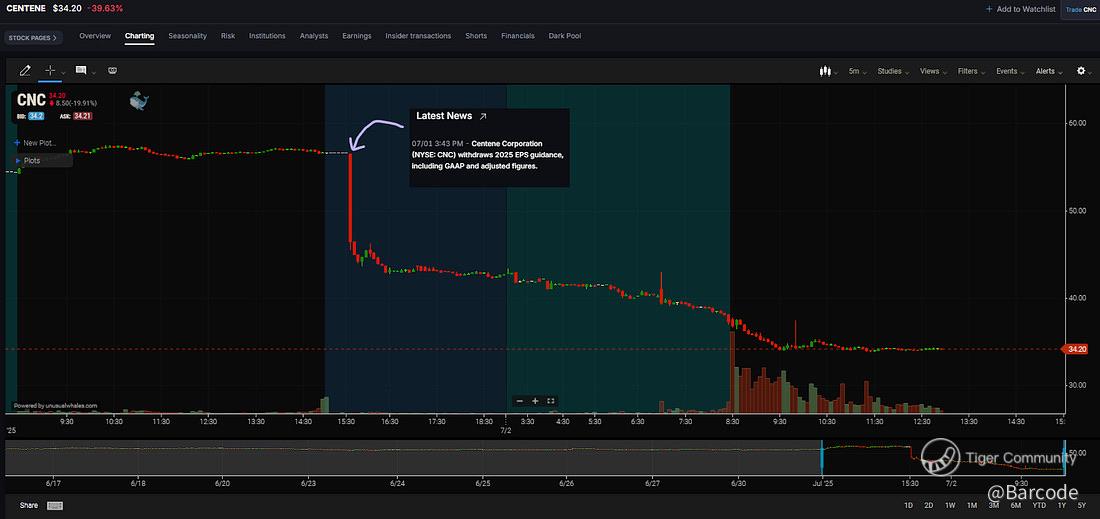Open chart settings gear icon
Image resolution: width=1100 pixels, height=519 pixels.
point(1080,71)
